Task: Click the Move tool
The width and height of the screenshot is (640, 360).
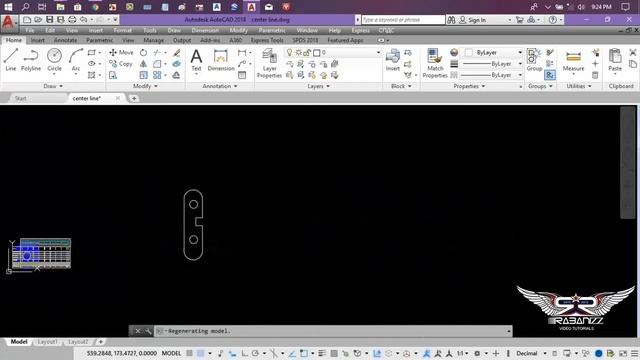Action: (x=121, y=53)
